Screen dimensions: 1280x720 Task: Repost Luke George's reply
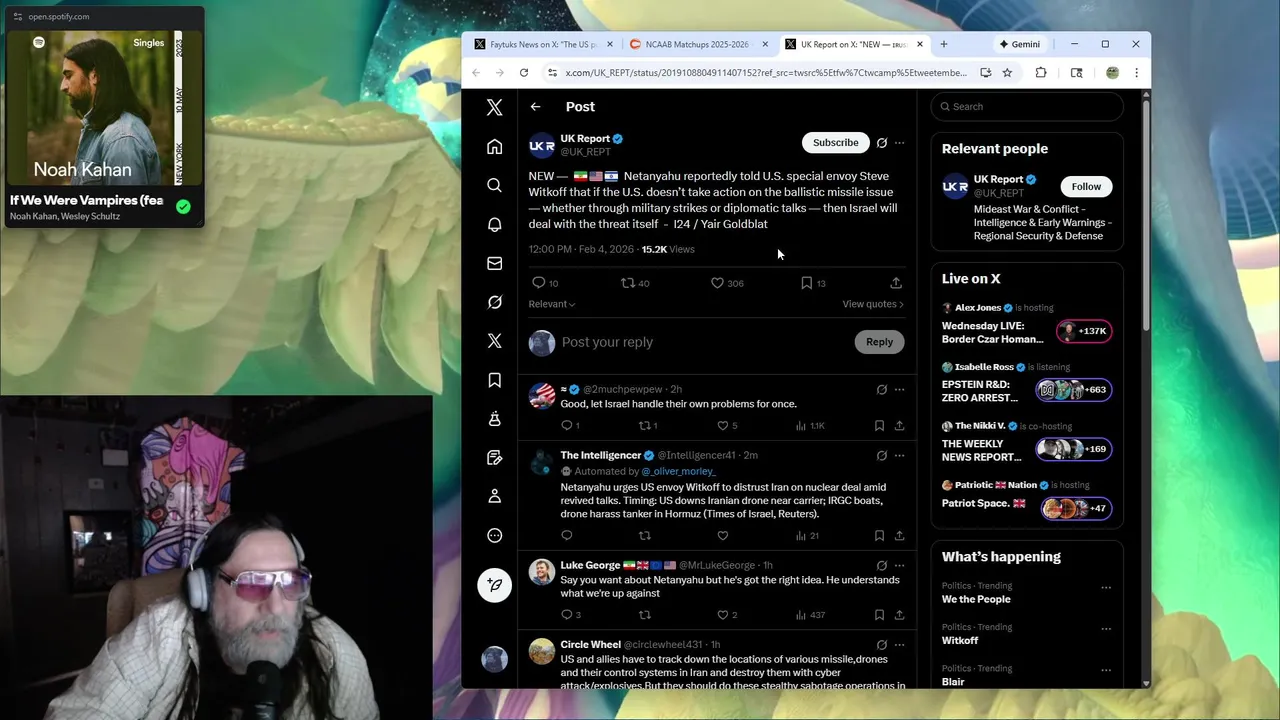coord(644,614)
